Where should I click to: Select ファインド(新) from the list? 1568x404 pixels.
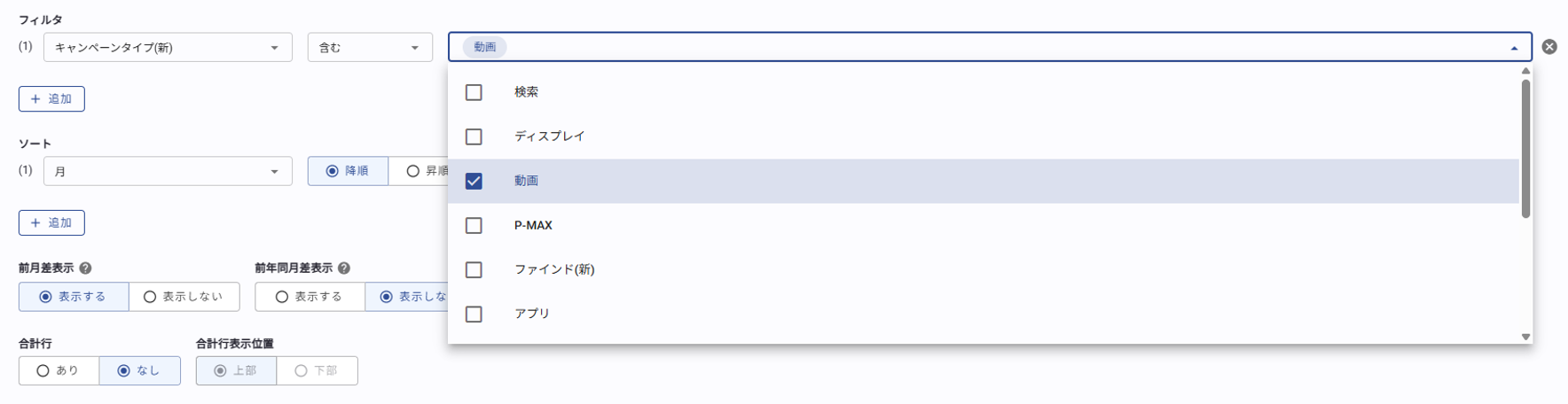[554, 269]
